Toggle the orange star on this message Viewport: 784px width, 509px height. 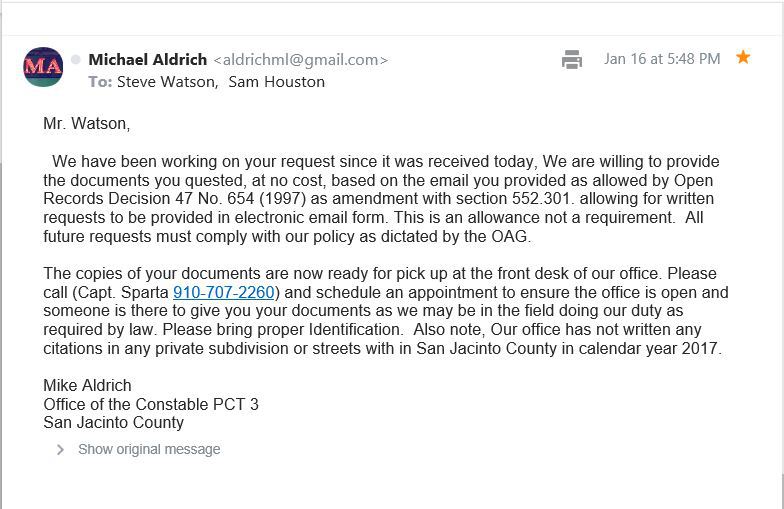(x=743, y=58)
